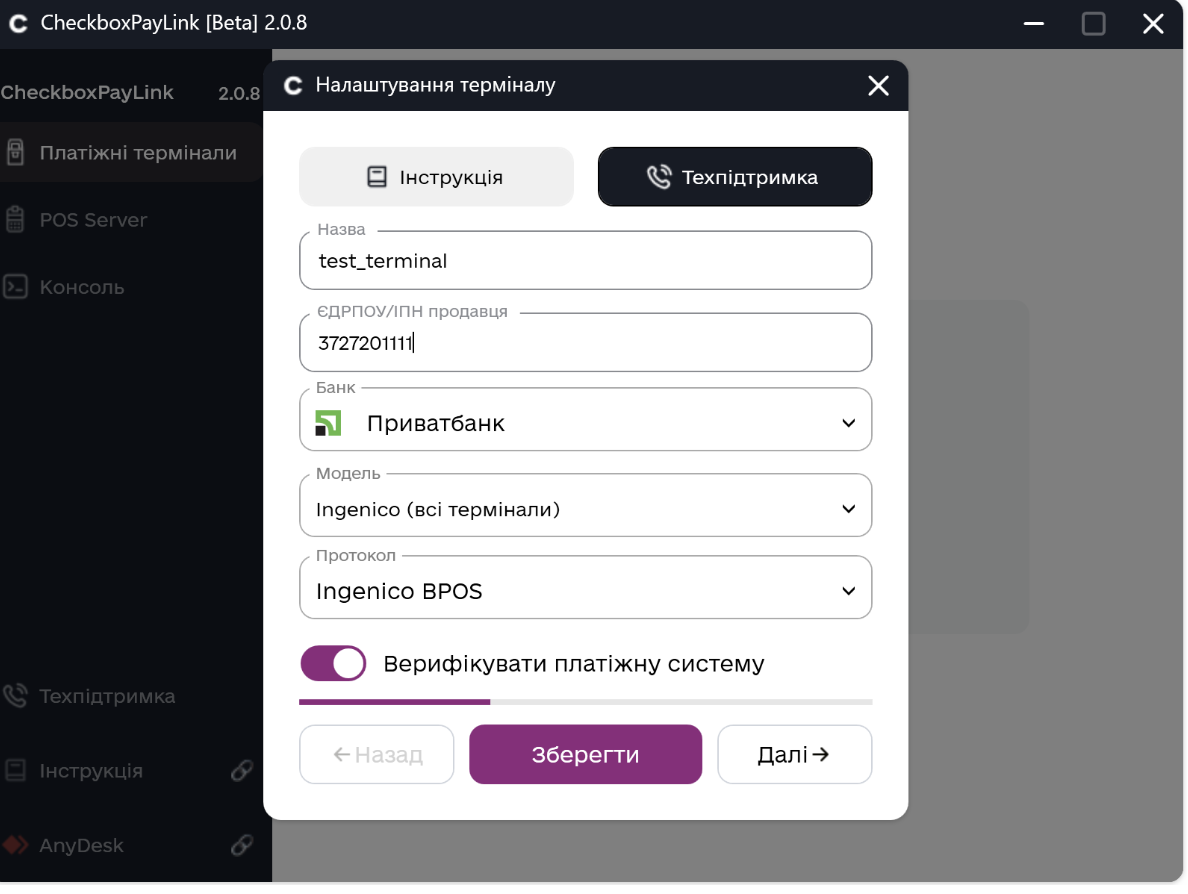Click the Консоль sidebar console icon
The width and height of the screenshot is (1188, 894).
click(15, 287)
